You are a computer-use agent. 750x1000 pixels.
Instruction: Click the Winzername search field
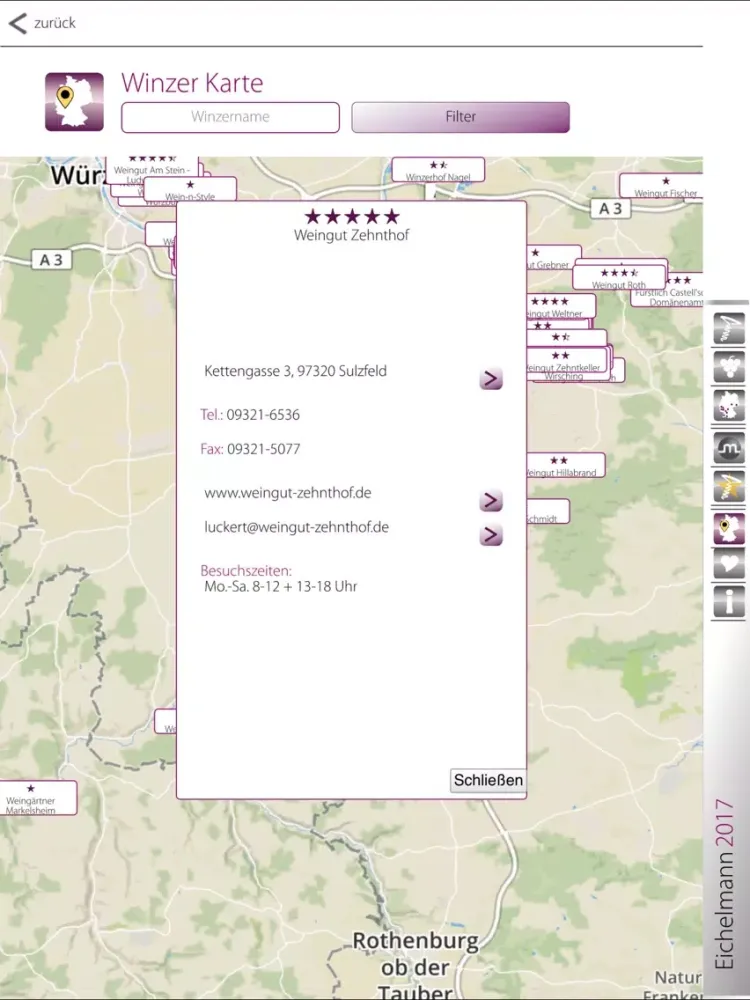pos(230,117)
